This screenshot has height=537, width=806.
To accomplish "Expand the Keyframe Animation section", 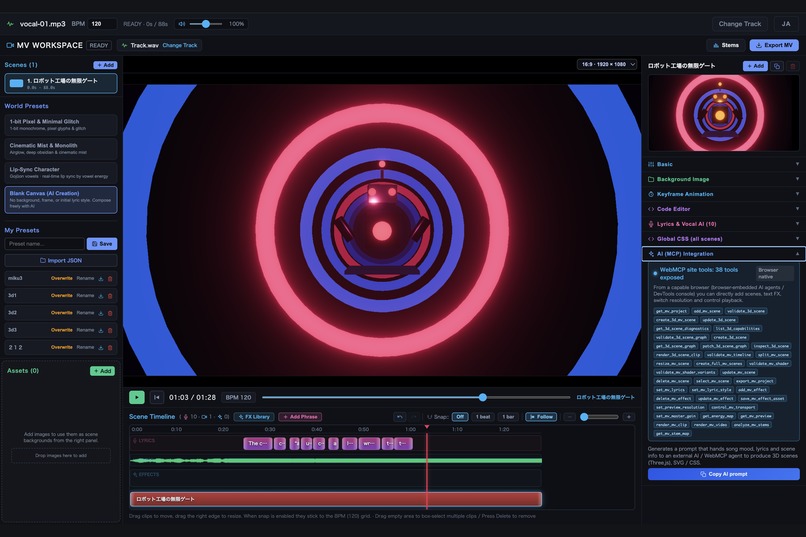I will (723, 194).
